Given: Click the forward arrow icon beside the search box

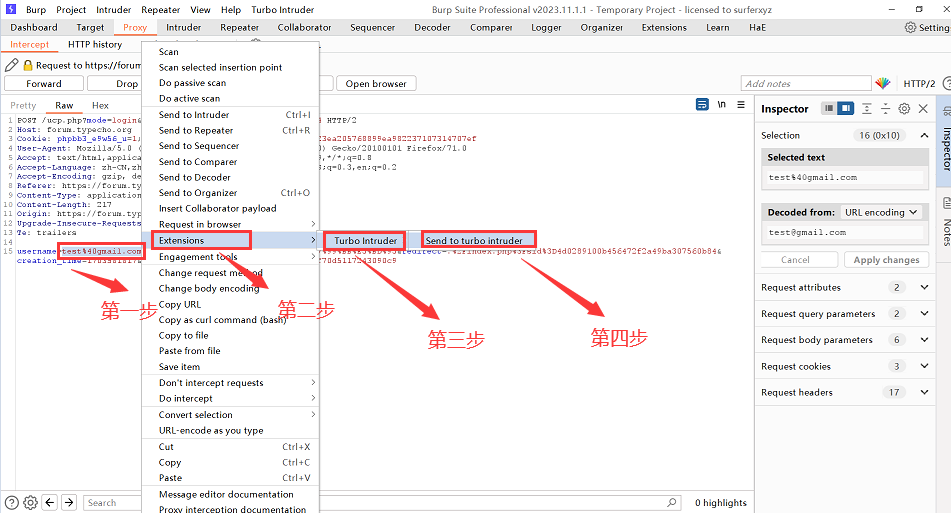Looking at the screenshot, I should (69, 502).
